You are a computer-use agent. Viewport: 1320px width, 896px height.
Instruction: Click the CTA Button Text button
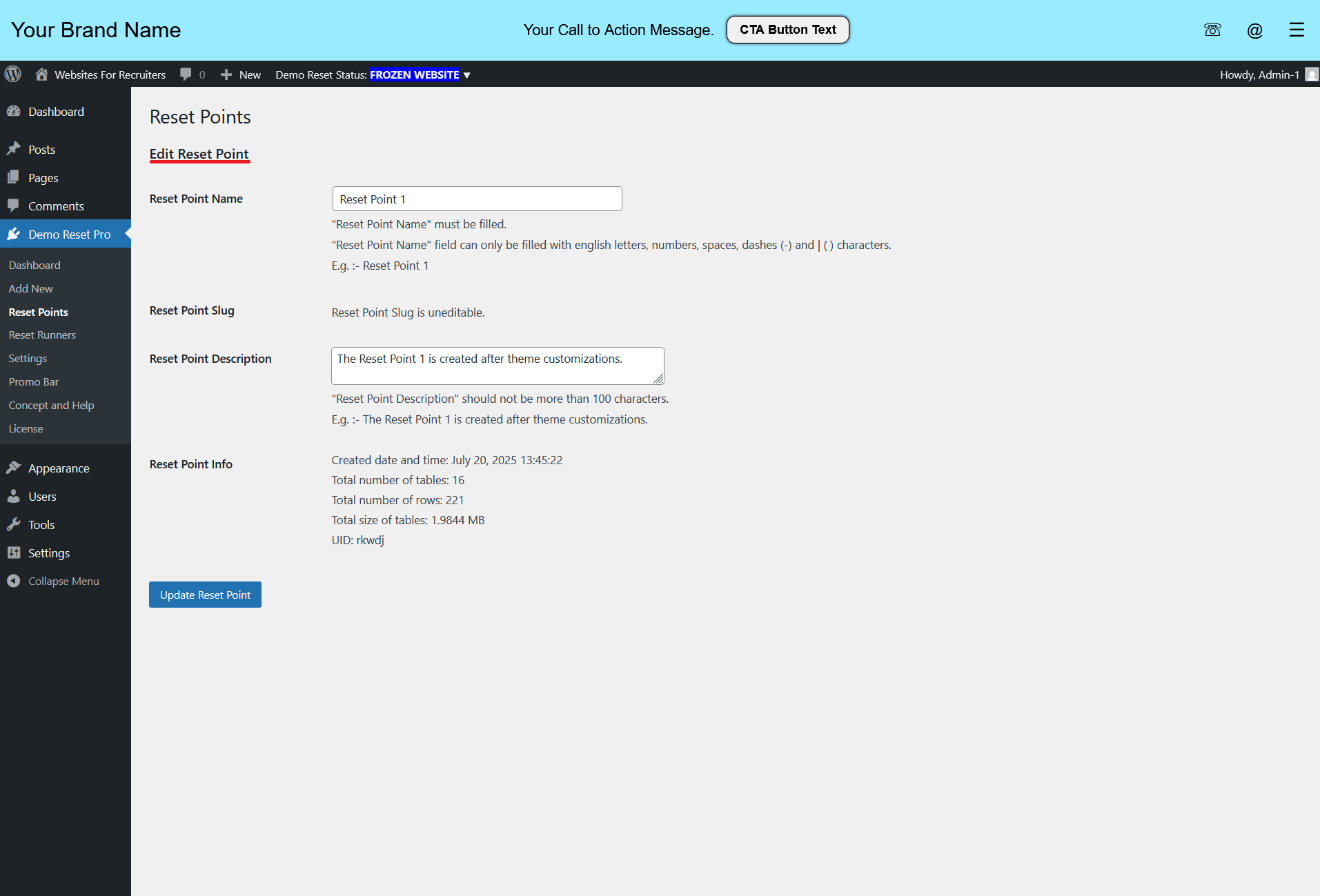(x=788, y=30)
